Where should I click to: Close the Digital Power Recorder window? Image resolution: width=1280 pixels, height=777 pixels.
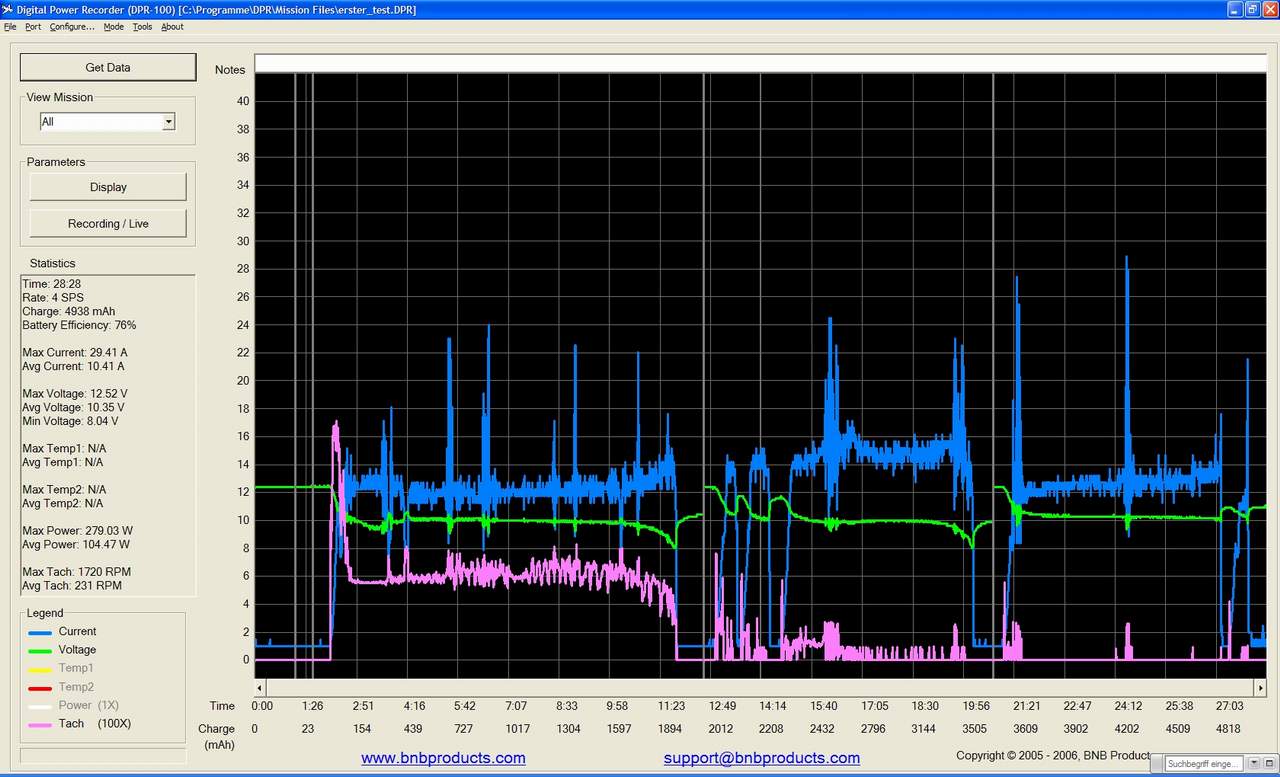click(1269, 9)
